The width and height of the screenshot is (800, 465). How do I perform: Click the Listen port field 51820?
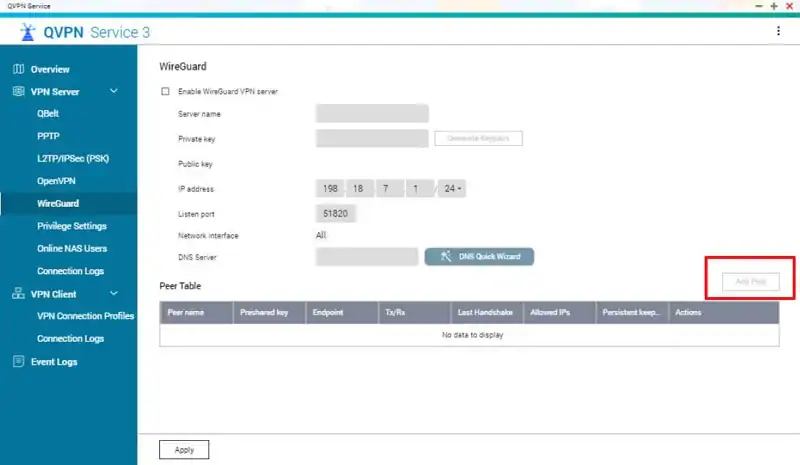[335, 213]
